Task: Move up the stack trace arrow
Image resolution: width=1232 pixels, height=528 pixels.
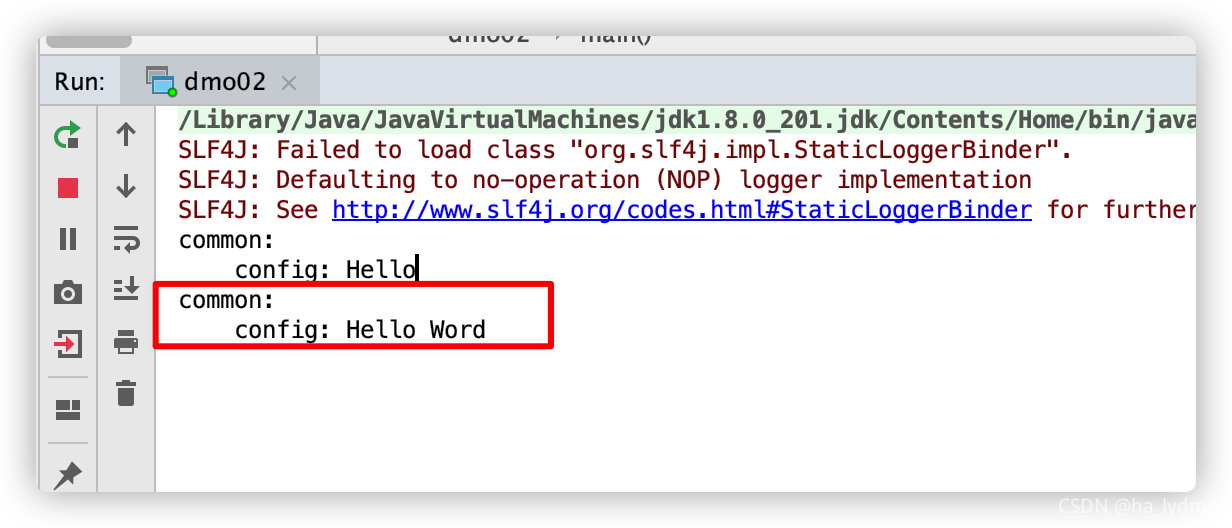Action: pyautogui.click(x=126, y=135)
